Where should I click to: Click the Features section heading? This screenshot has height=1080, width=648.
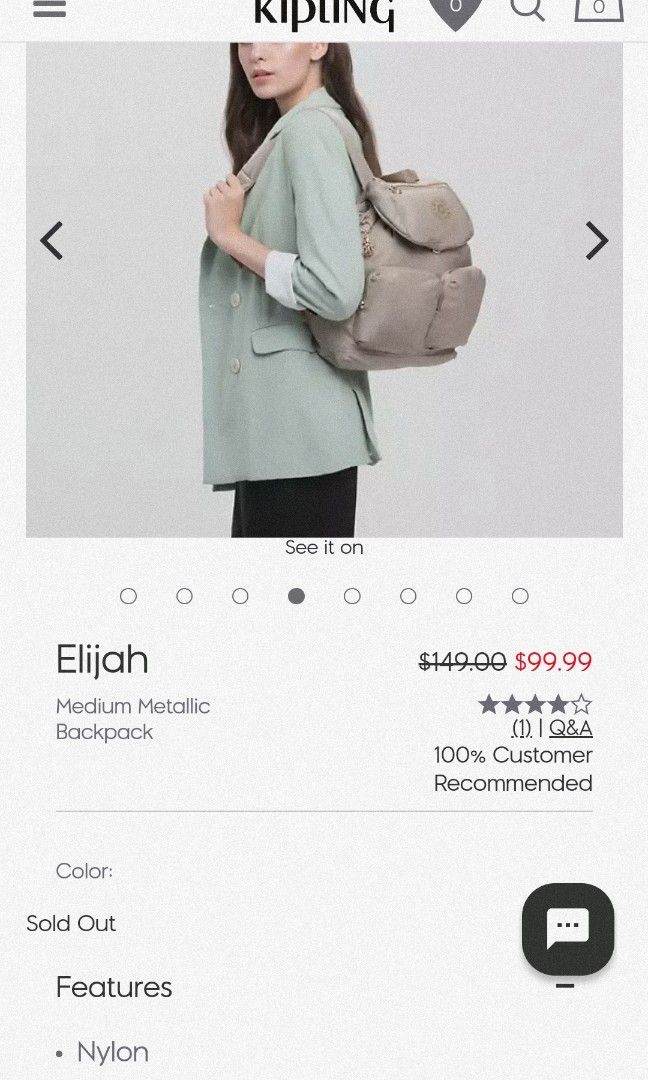pos(114,987)
